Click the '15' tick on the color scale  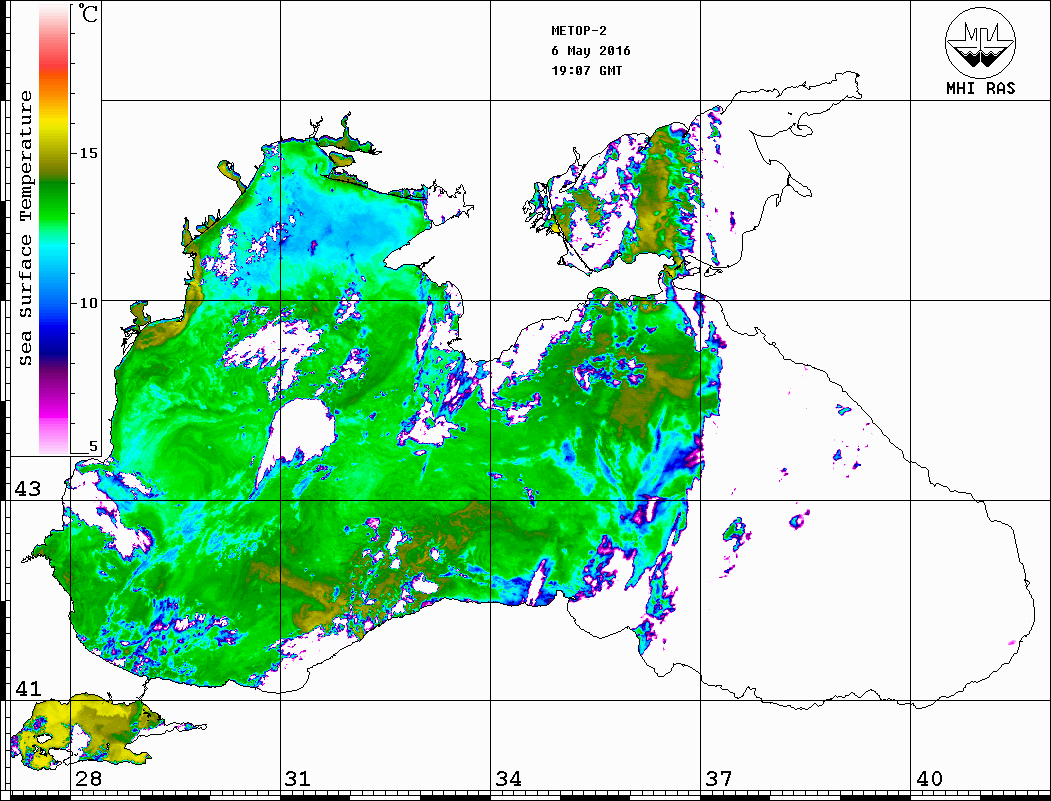pos(88,153)
